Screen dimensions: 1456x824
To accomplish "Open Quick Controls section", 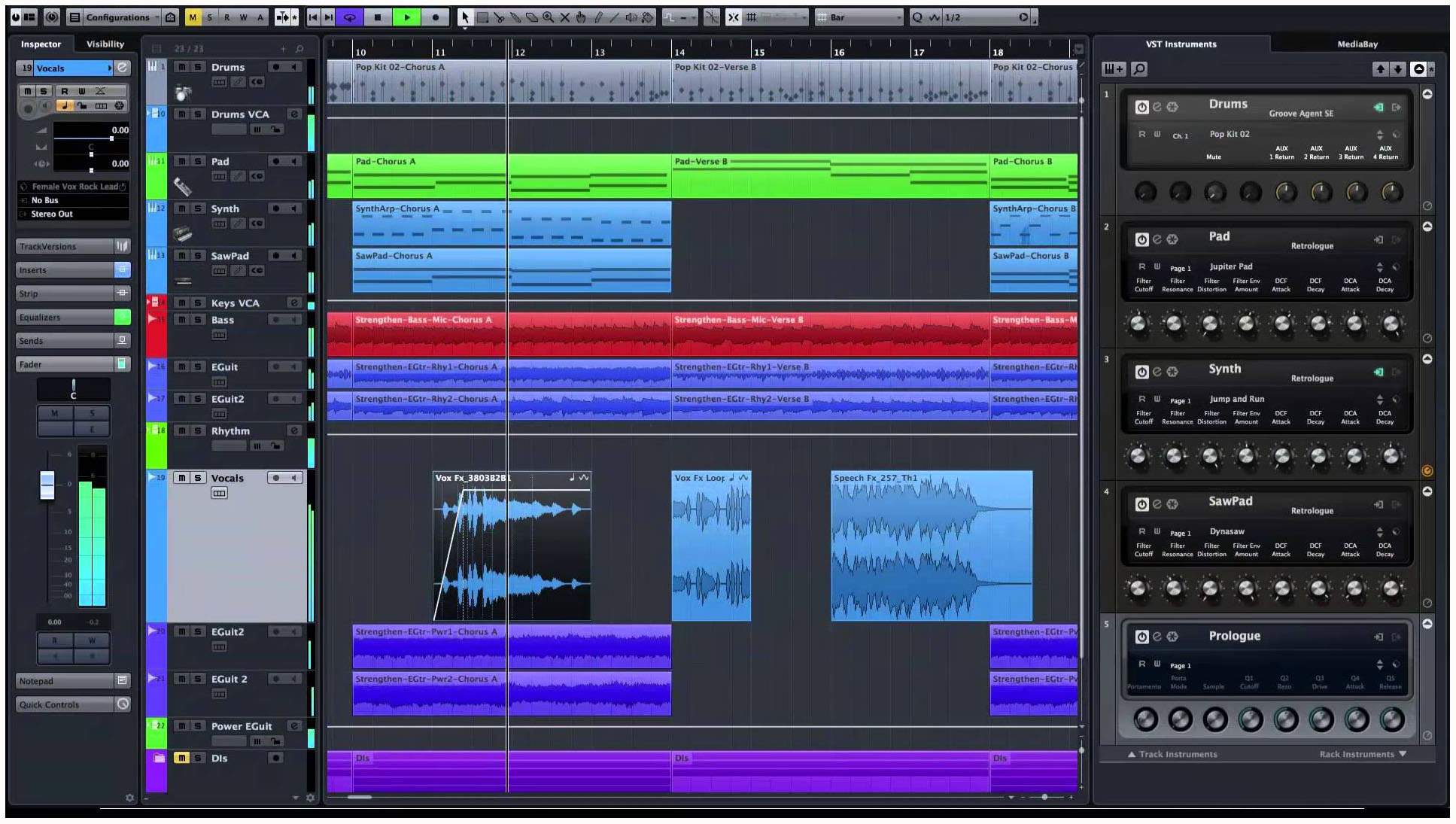I will pyautogui.click(x=73, y=704).
